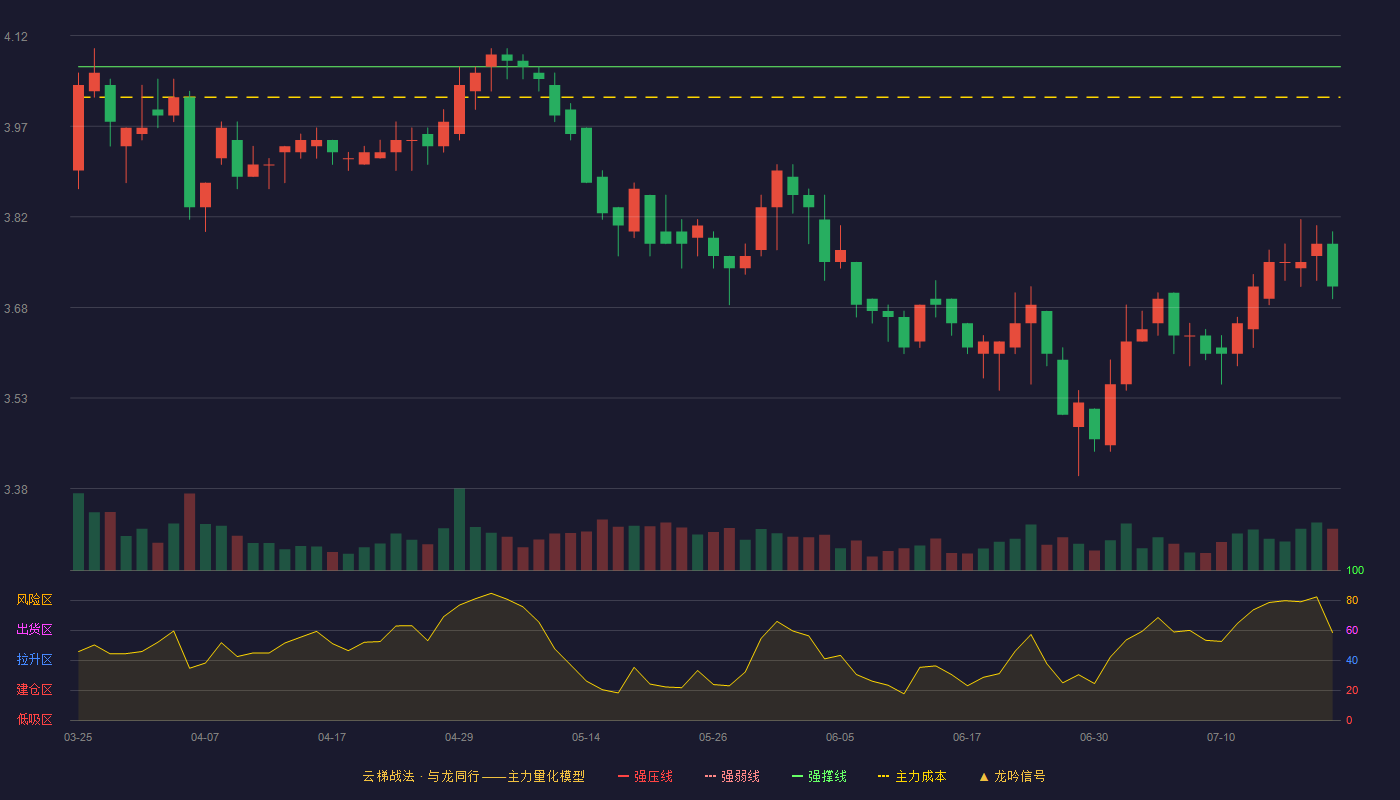Toggle the 主力成本 legend entry
This screenshot has width=1400, height=800.
(912, 776)
